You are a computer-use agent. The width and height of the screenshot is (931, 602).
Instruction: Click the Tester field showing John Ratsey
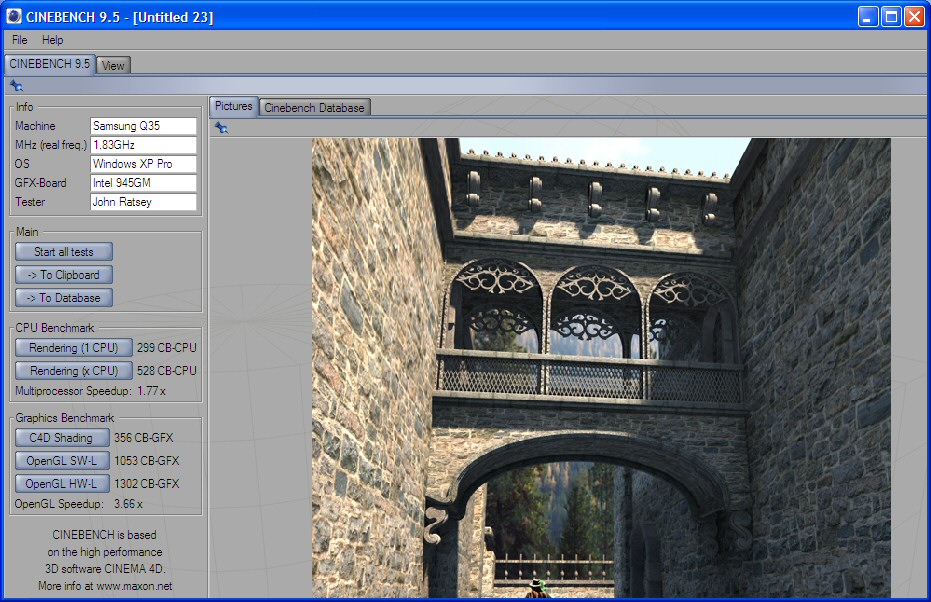pos(143,202)
